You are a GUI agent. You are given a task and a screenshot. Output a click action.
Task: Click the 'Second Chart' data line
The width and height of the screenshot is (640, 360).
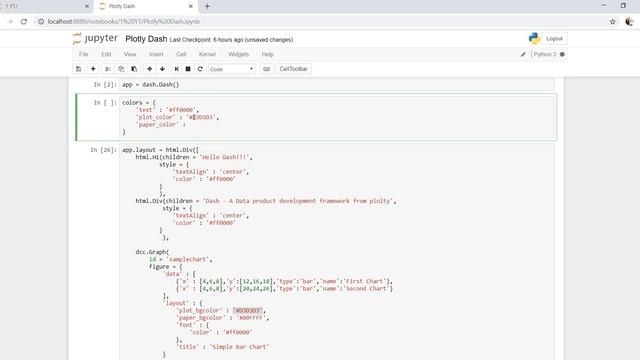click(x=284, y=289)
